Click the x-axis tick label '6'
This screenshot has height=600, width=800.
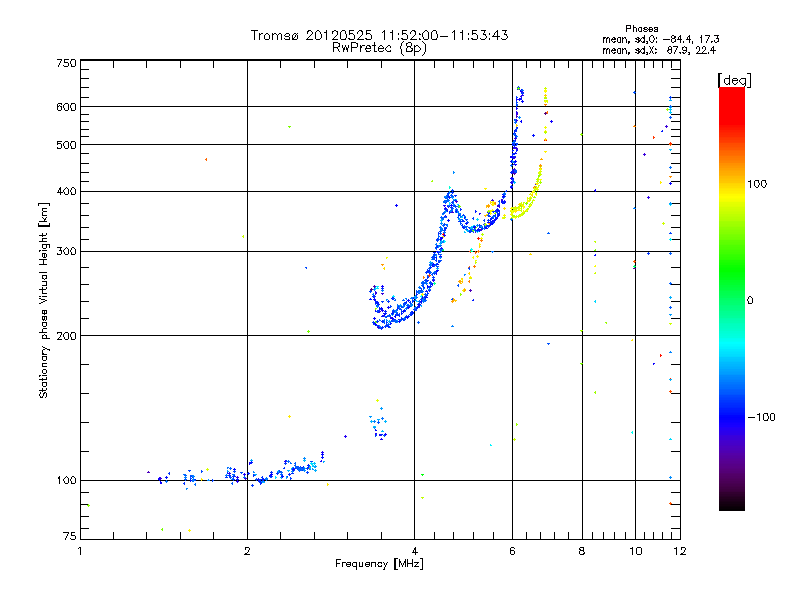[513, 551]
